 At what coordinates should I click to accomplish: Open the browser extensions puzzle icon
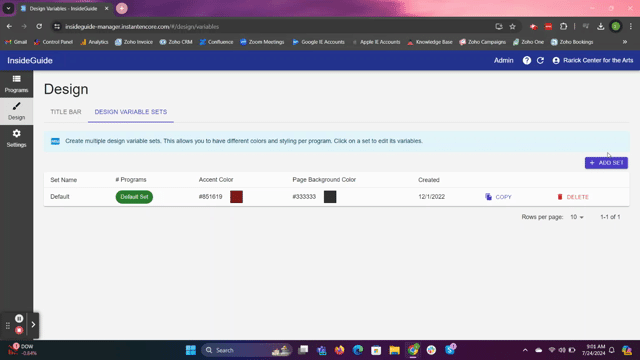pyautogui.click(x=563, y=27)
